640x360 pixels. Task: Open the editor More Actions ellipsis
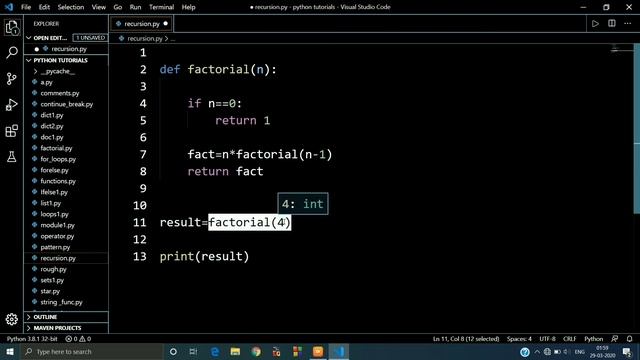[x=628, y=23]
